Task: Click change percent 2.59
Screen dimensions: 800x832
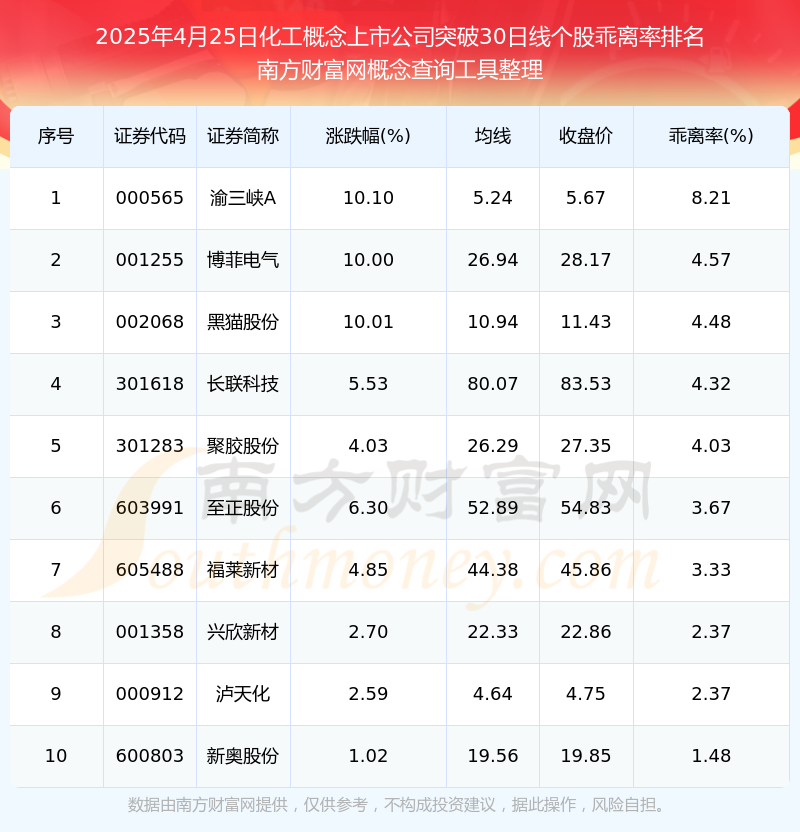Action: pos(368,695)
